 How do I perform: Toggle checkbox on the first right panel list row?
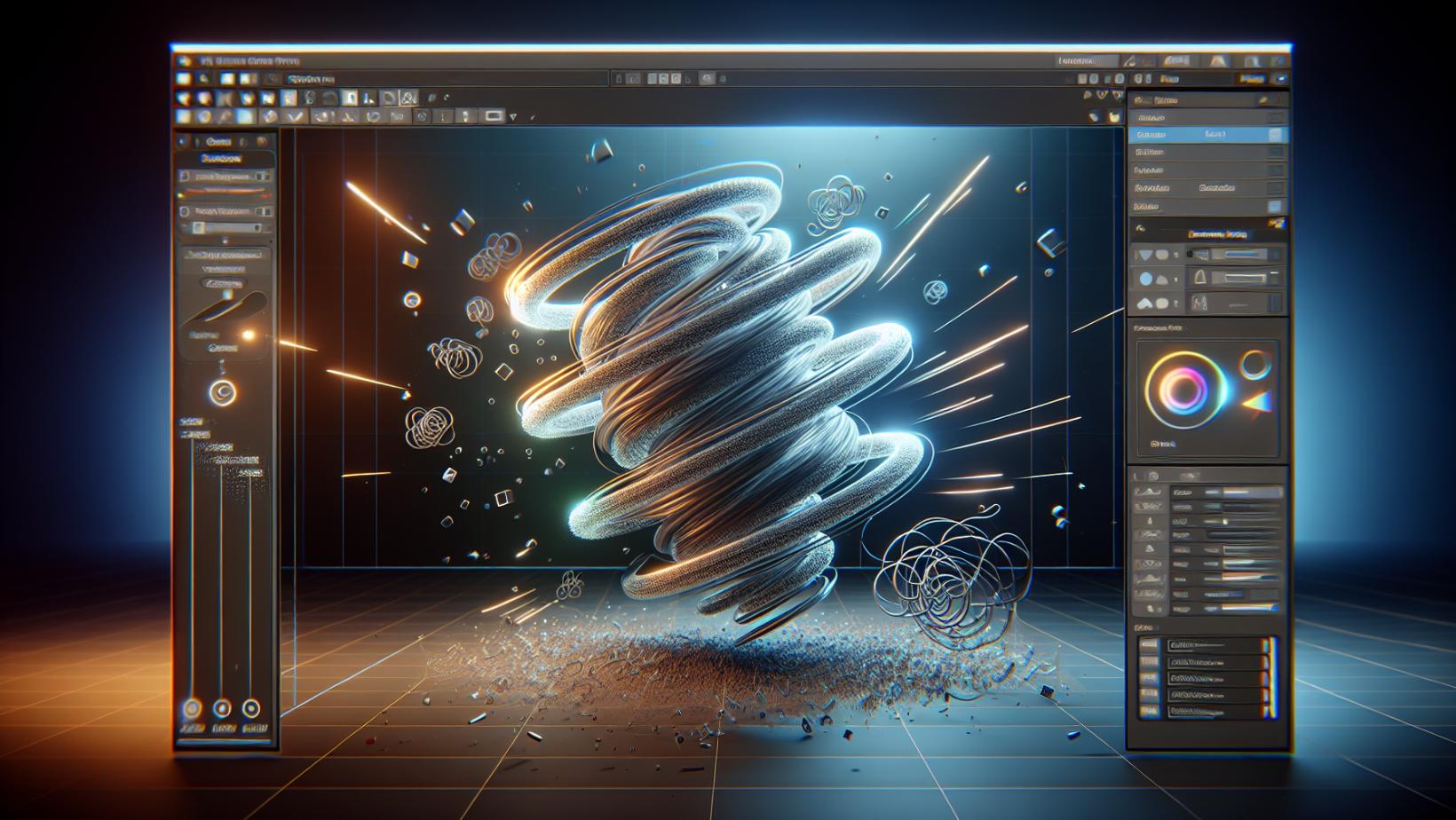click(1275, 117)
